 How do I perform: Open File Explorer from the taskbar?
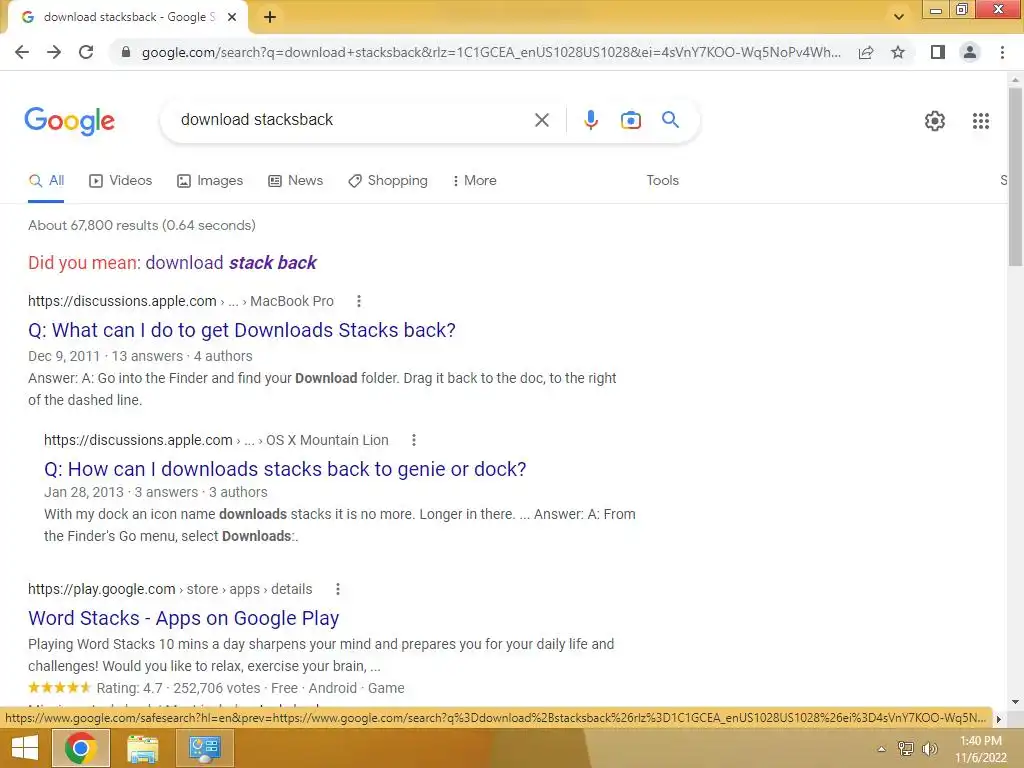point(142,748)
